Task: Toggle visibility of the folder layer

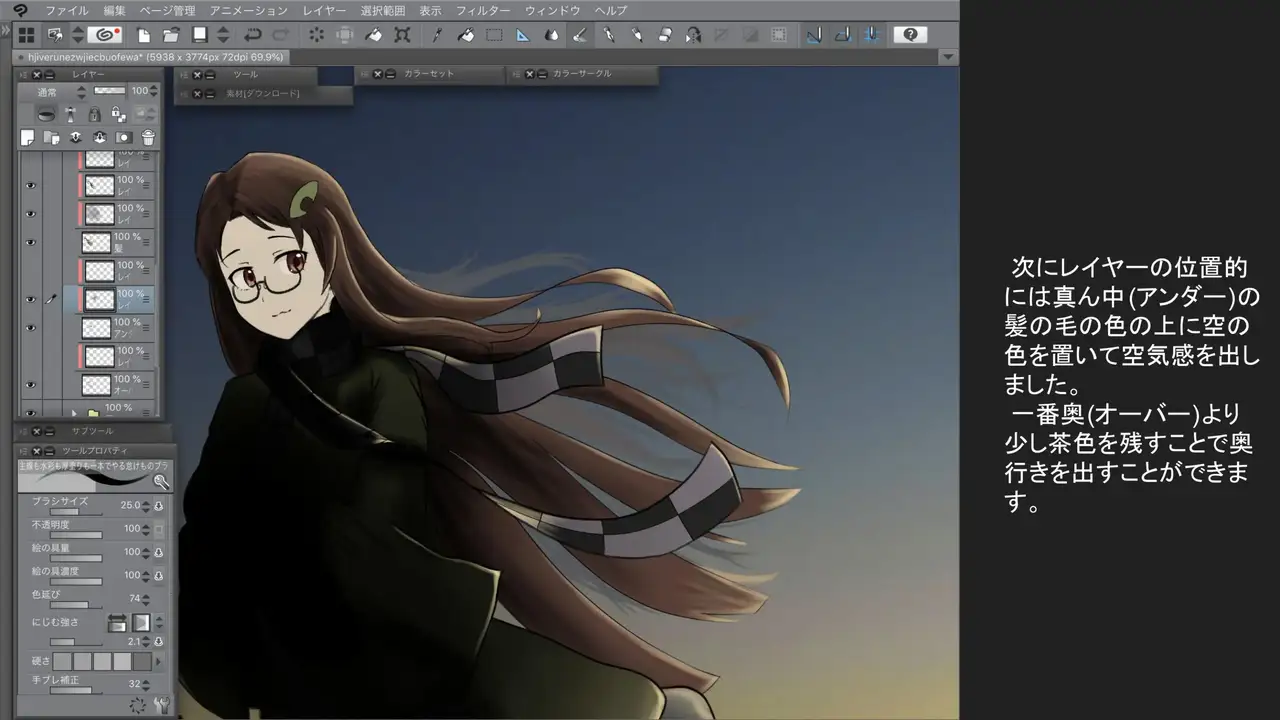Action: [30, 412]
